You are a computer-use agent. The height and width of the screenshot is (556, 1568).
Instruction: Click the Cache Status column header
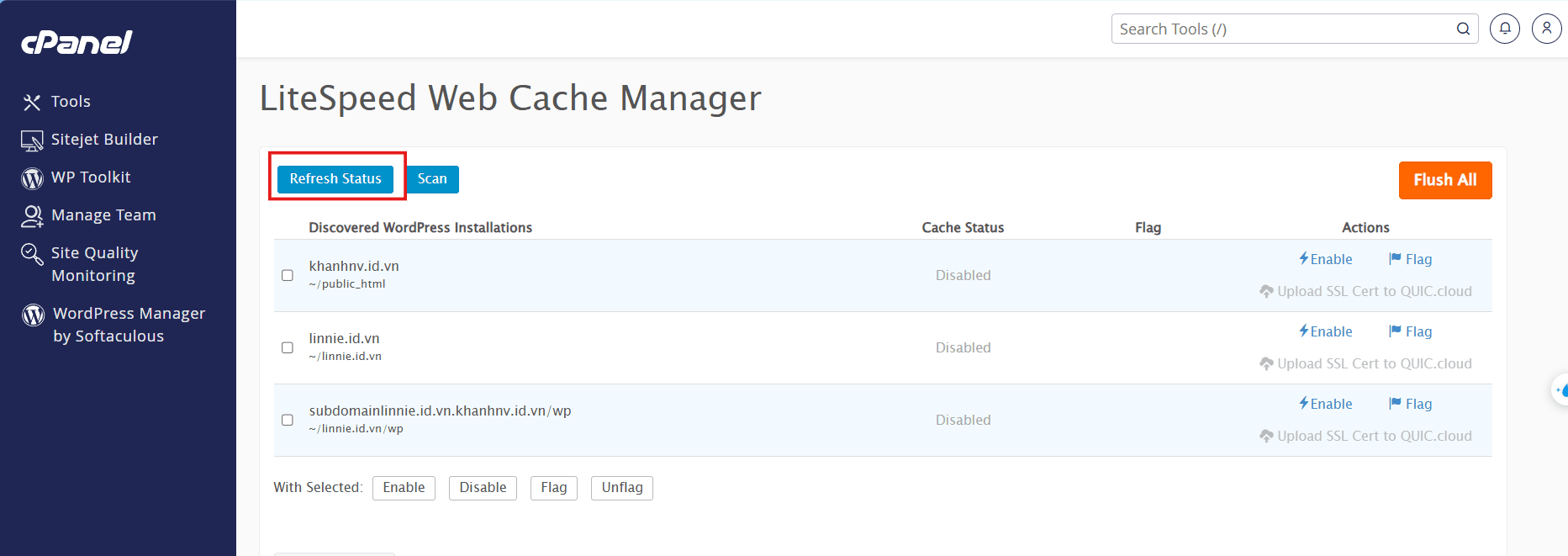(x=963, y=227)
